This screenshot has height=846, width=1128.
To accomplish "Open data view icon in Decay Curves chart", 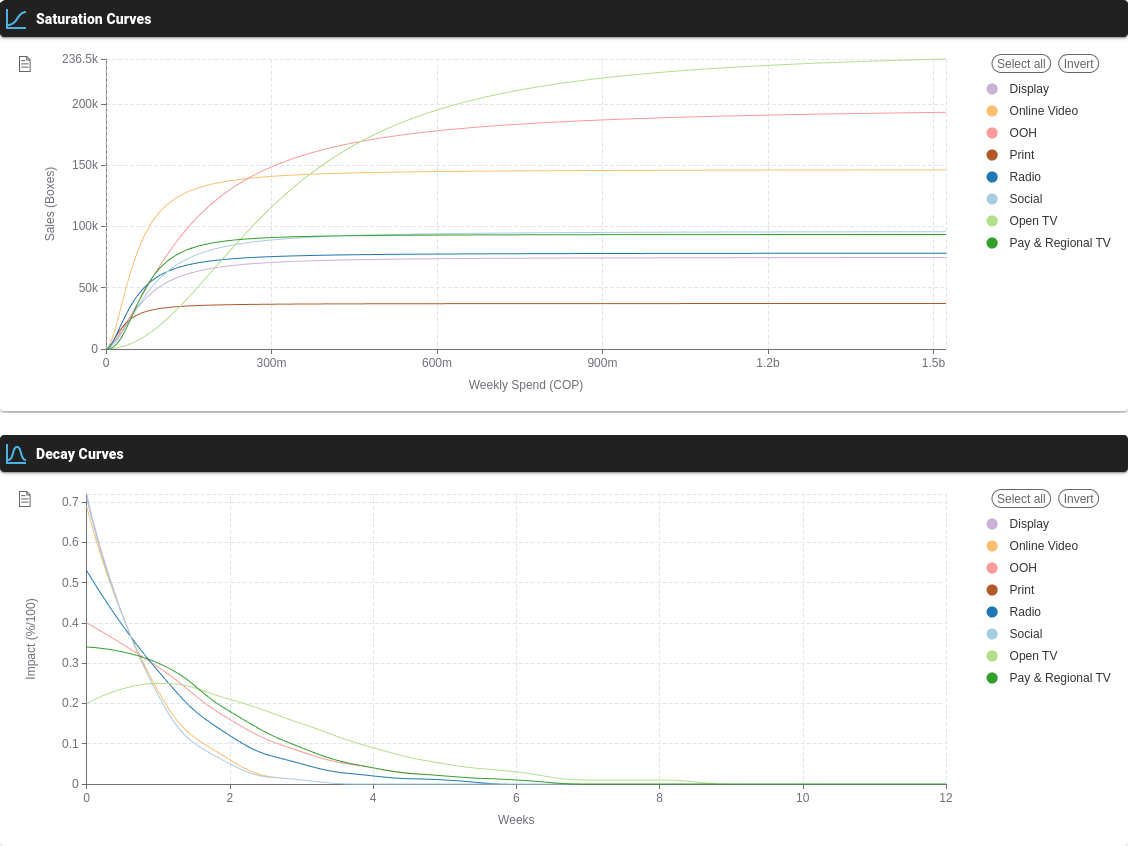I will [25, 499].
